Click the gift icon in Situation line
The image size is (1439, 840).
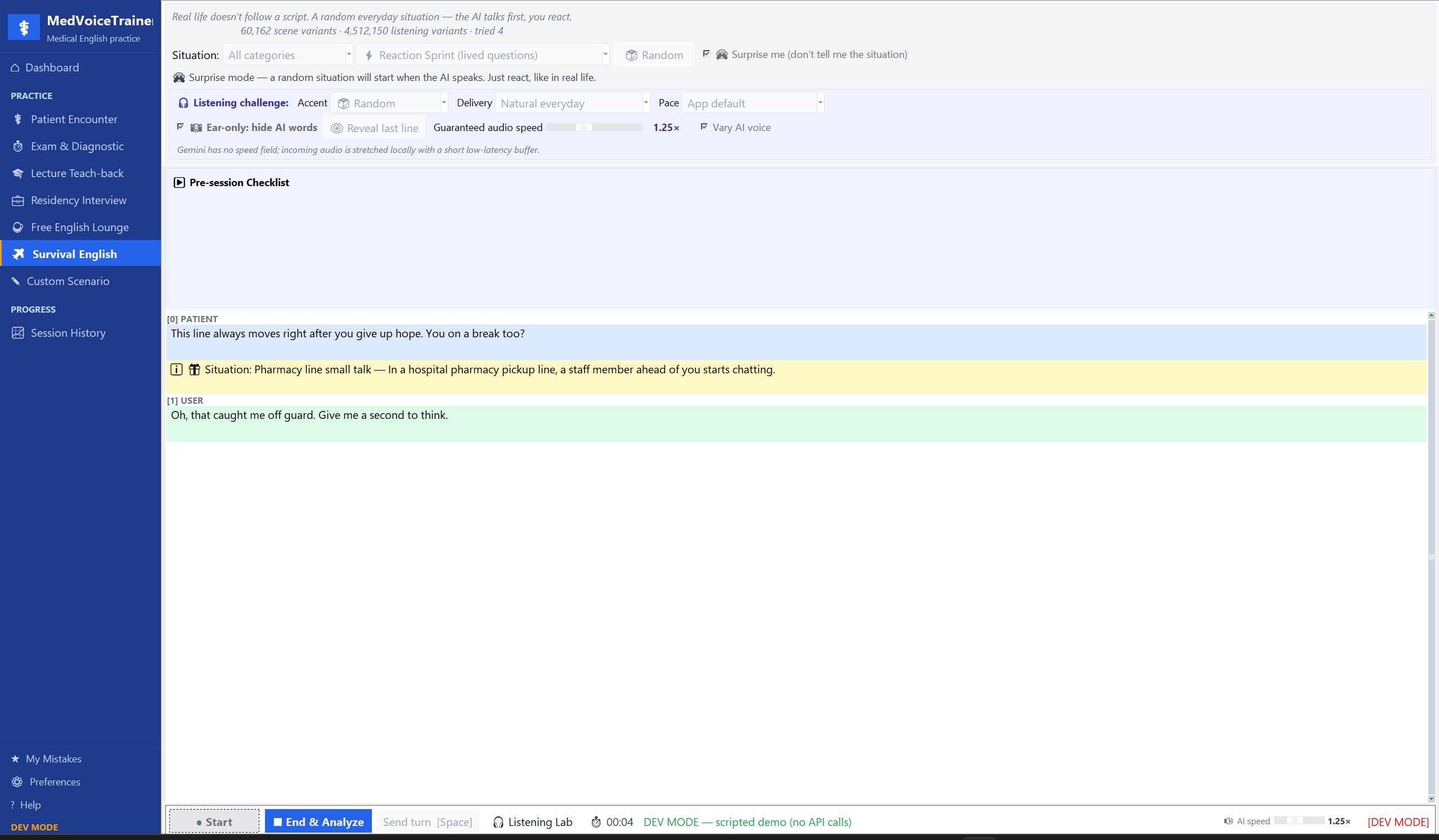[x=194, y=369]
